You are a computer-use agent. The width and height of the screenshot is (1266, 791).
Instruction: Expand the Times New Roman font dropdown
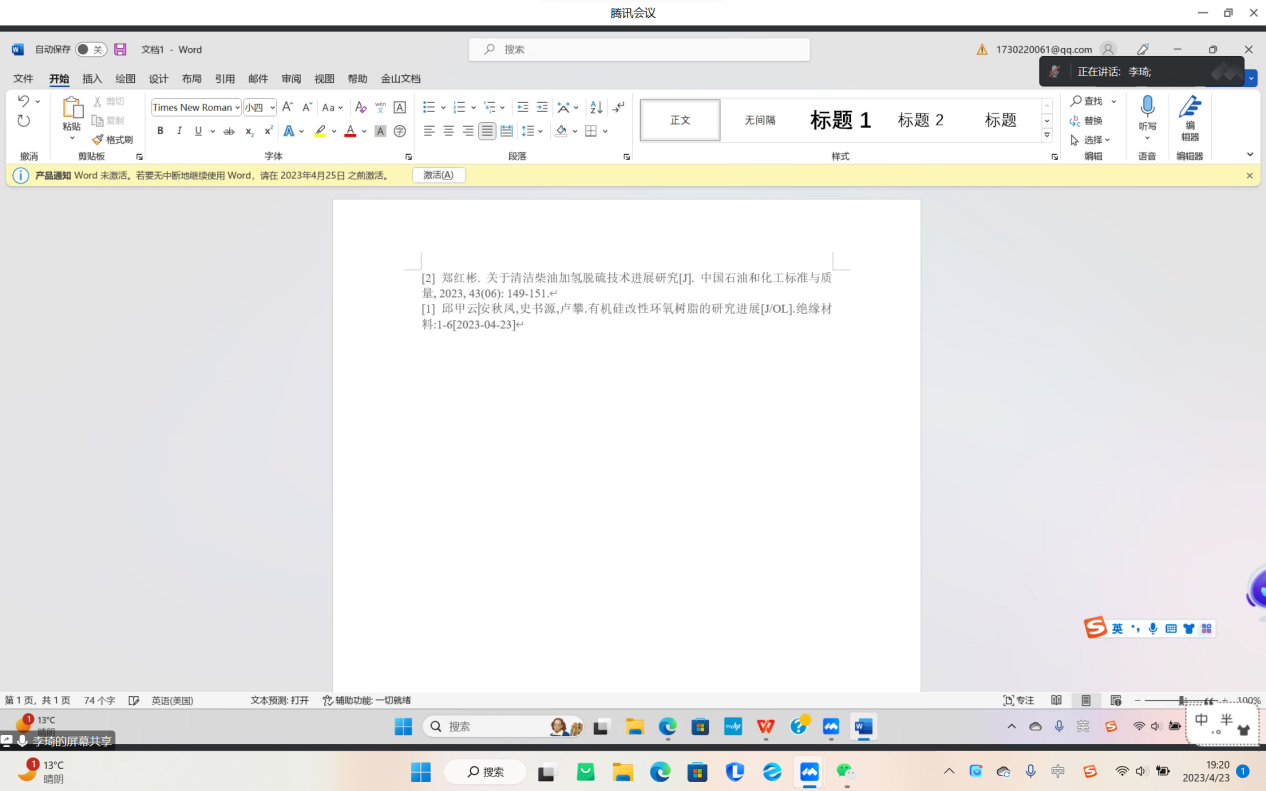pos(236,108)
